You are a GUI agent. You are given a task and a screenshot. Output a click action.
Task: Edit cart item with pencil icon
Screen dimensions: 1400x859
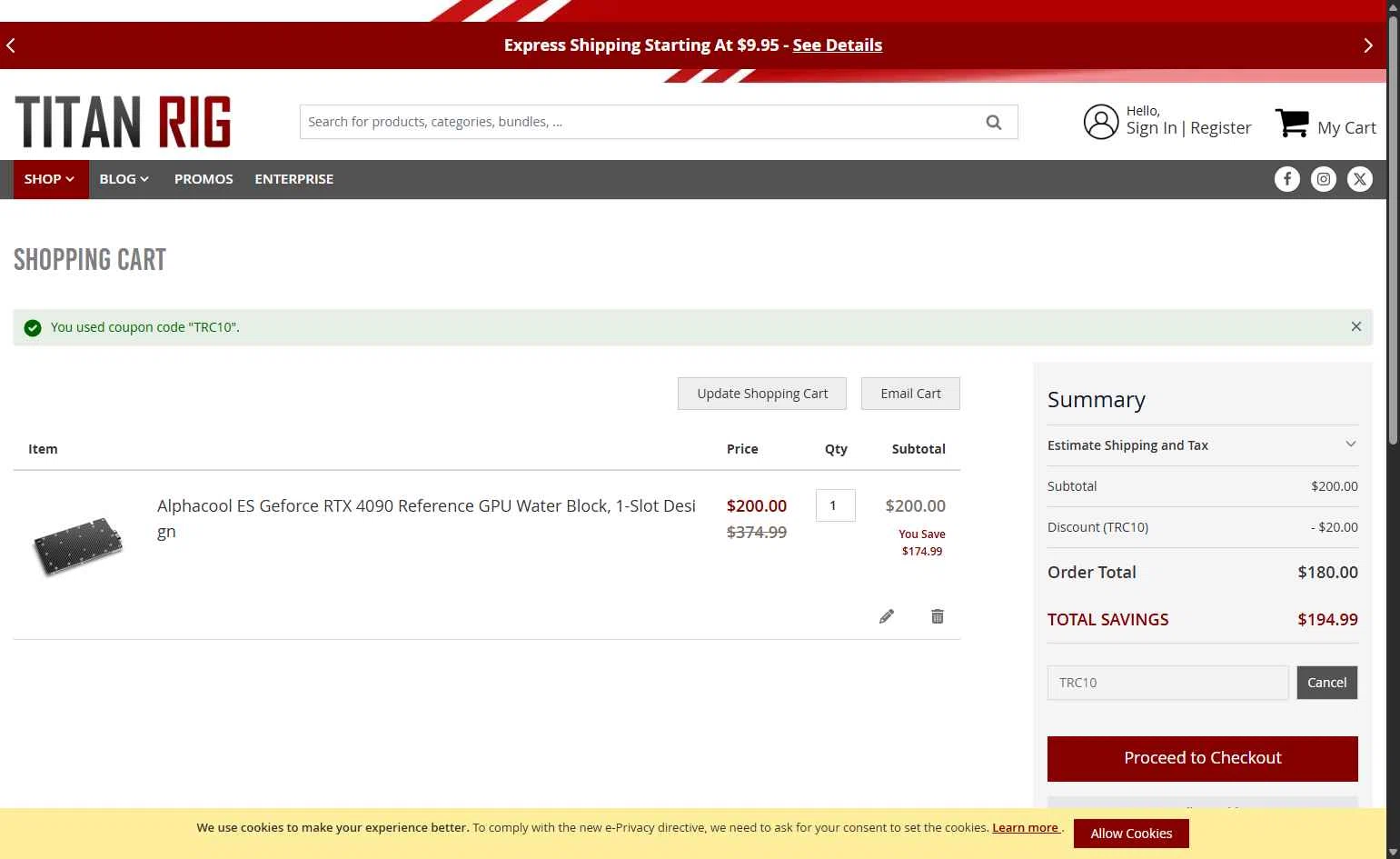click(x=887, y=616)
